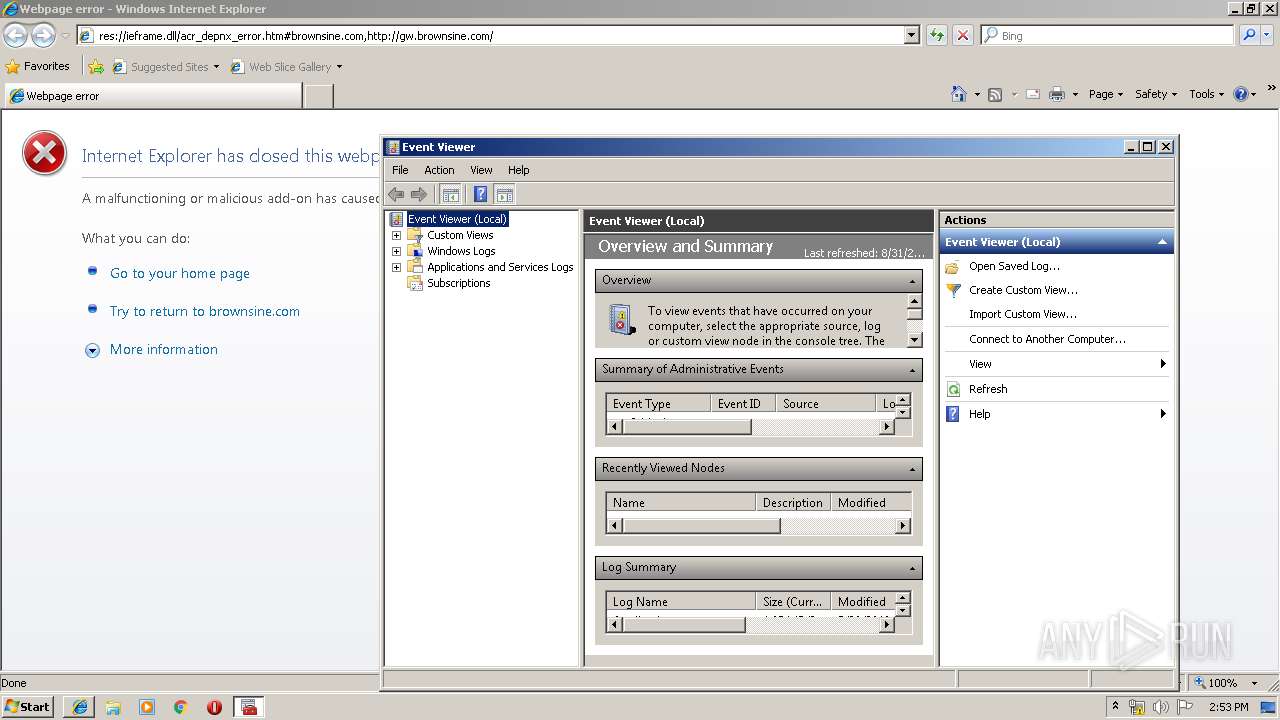The width and height of the screenshot is (1280, 720).
Task: Click the Help book icon in Event Viewer toolbar
Action: [x=480, y=194]
